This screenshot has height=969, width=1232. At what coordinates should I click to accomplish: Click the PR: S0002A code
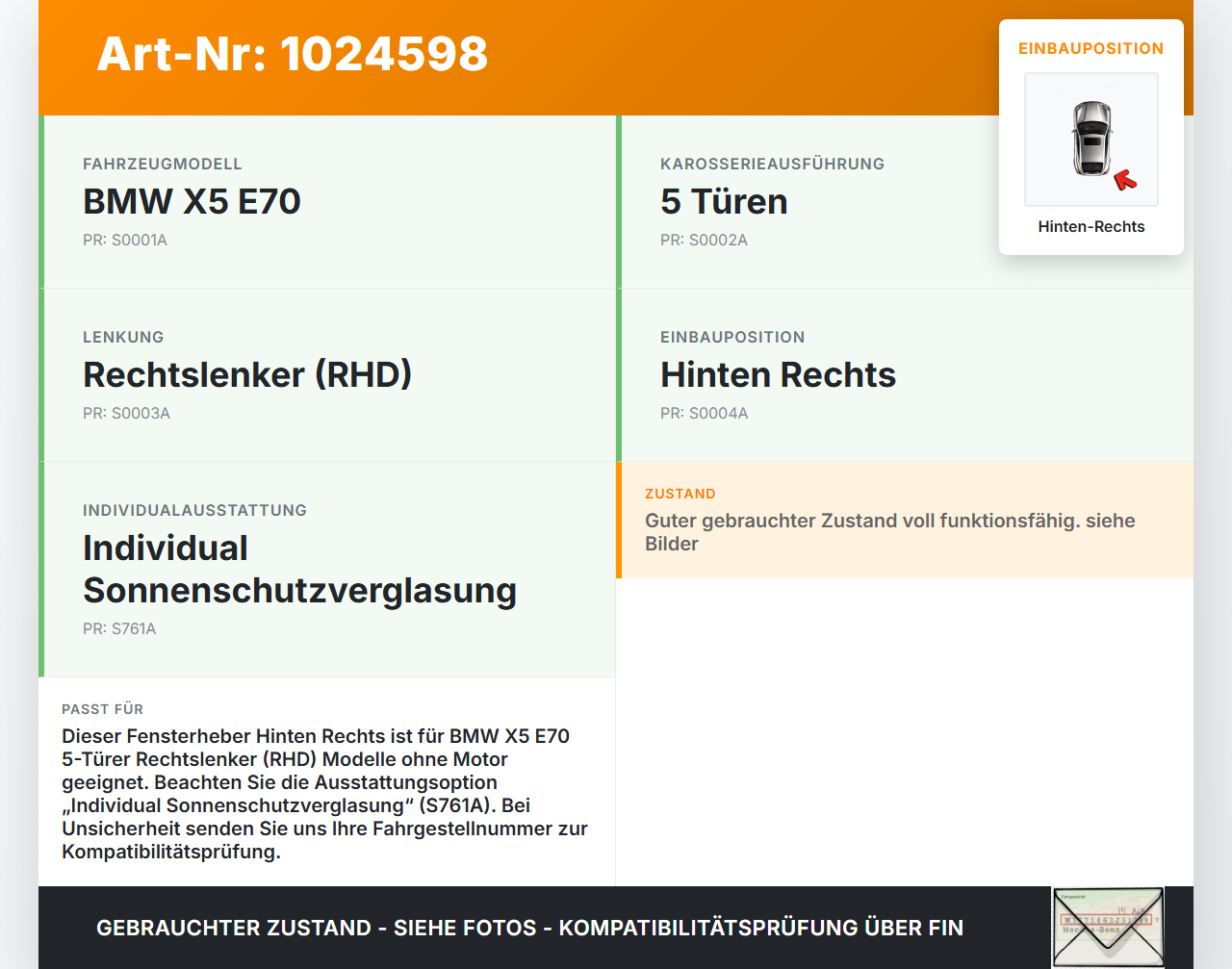704,240
